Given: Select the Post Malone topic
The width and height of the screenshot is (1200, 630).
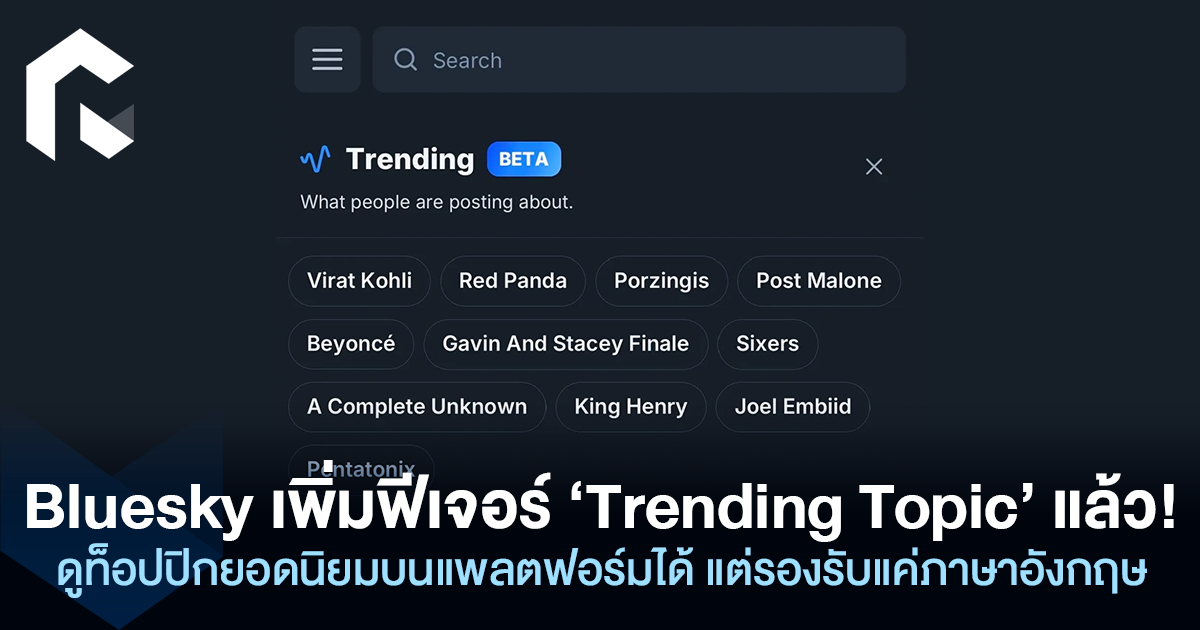Looking at the screenshot, I should (819, 281).
